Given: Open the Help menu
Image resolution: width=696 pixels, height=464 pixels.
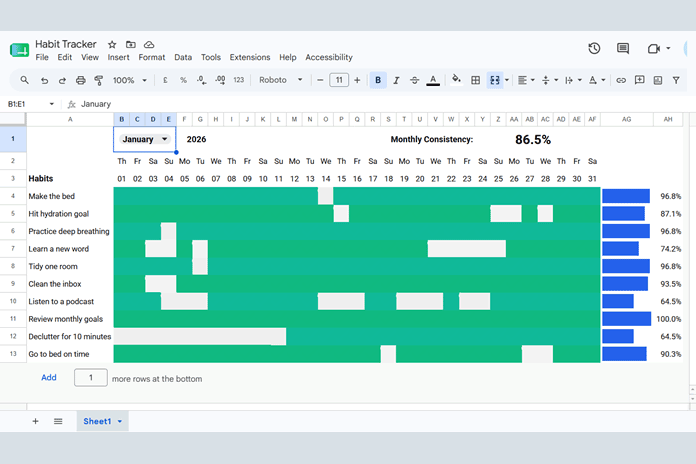Looking at the screenshot, I should click(288, 57).
